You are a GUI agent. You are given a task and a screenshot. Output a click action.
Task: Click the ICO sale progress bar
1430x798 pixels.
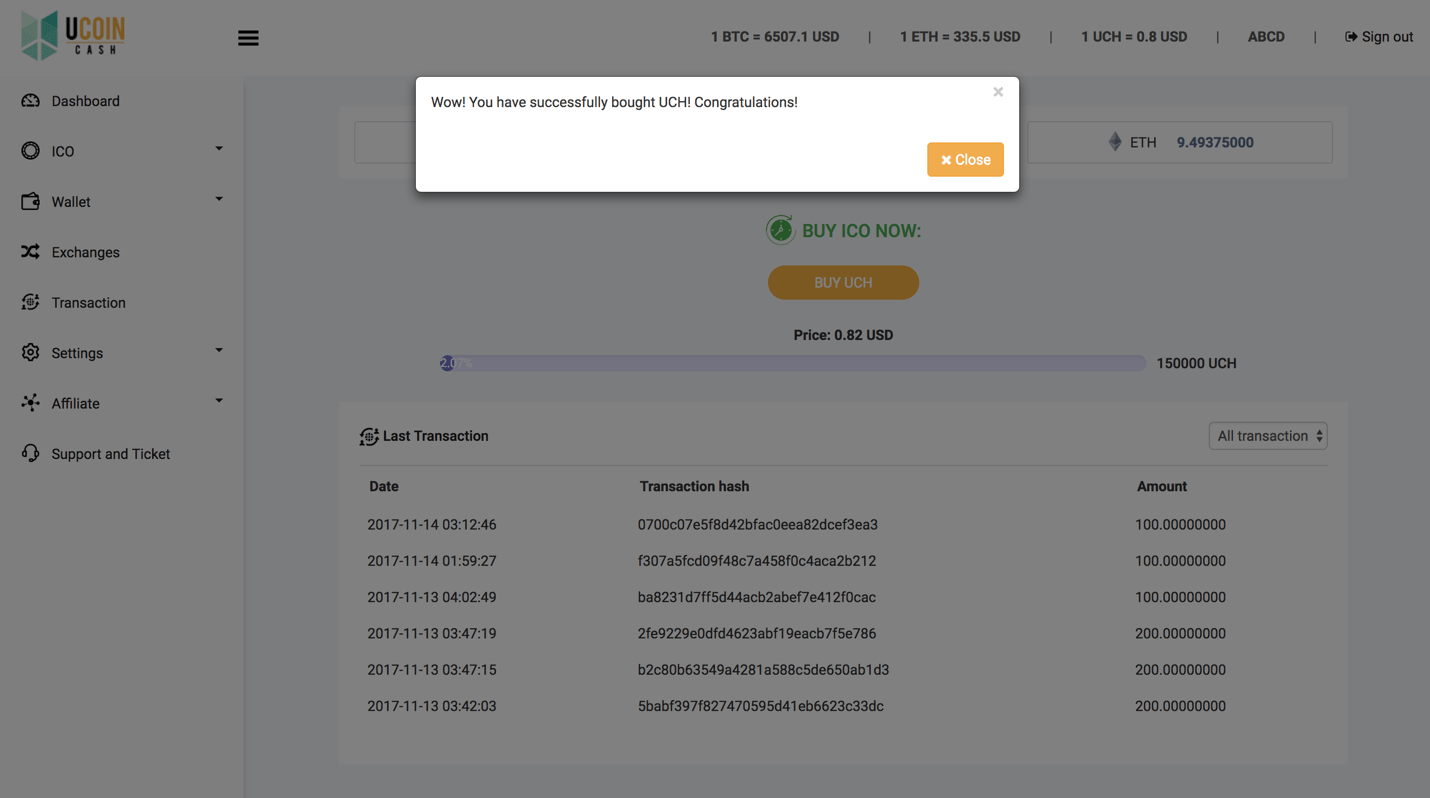(x=792, y=363)
